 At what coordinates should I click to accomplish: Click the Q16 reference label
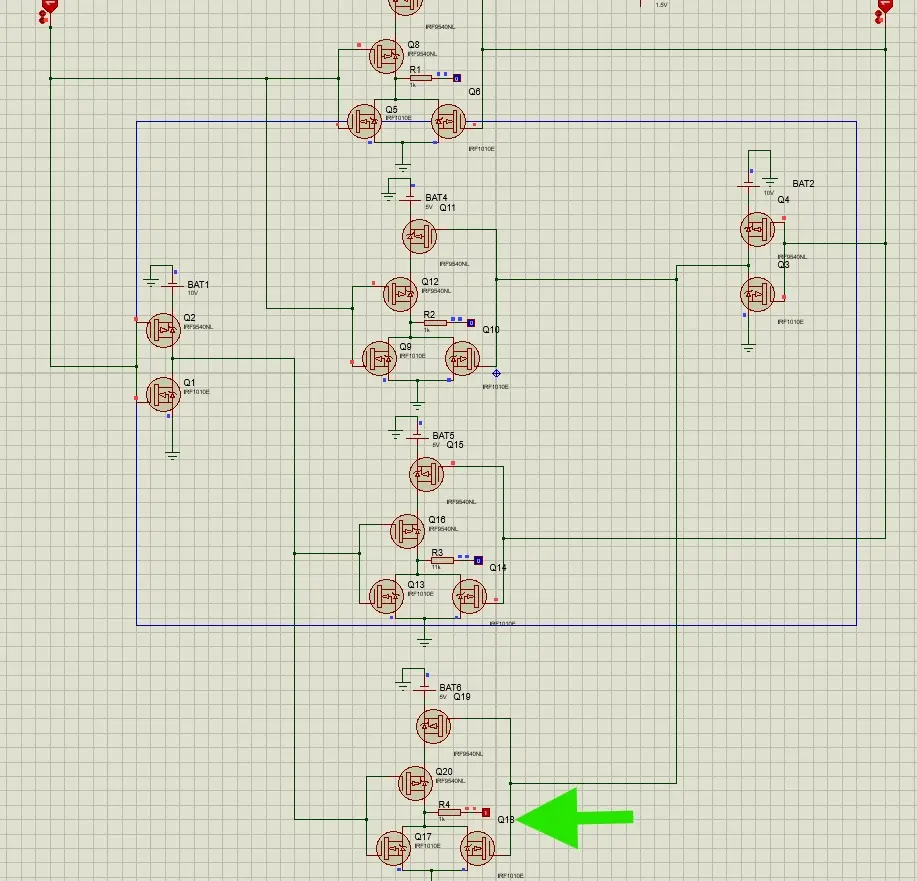437,519
